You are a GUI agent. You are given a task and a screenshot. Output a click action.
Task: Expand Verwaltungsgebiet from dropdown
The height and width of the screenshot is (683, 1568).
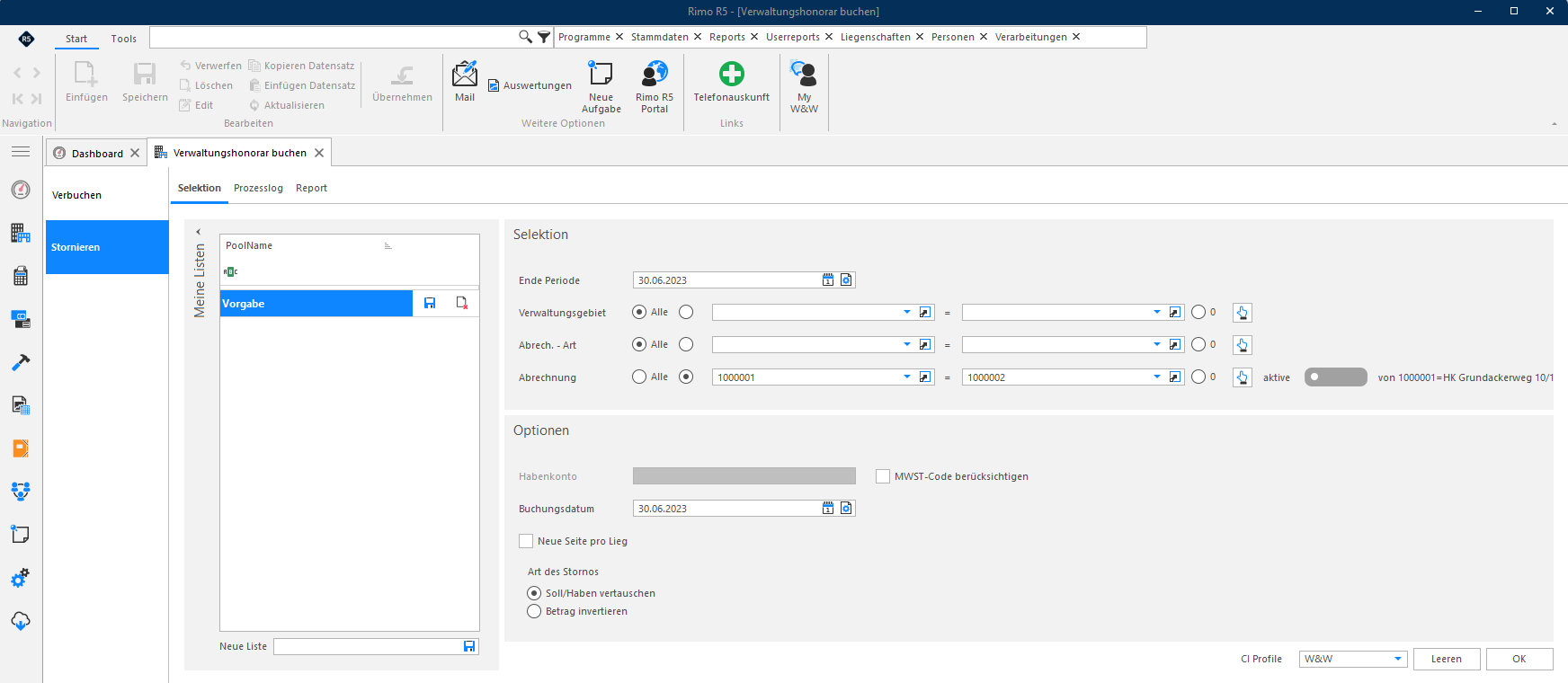coord(906,312)
